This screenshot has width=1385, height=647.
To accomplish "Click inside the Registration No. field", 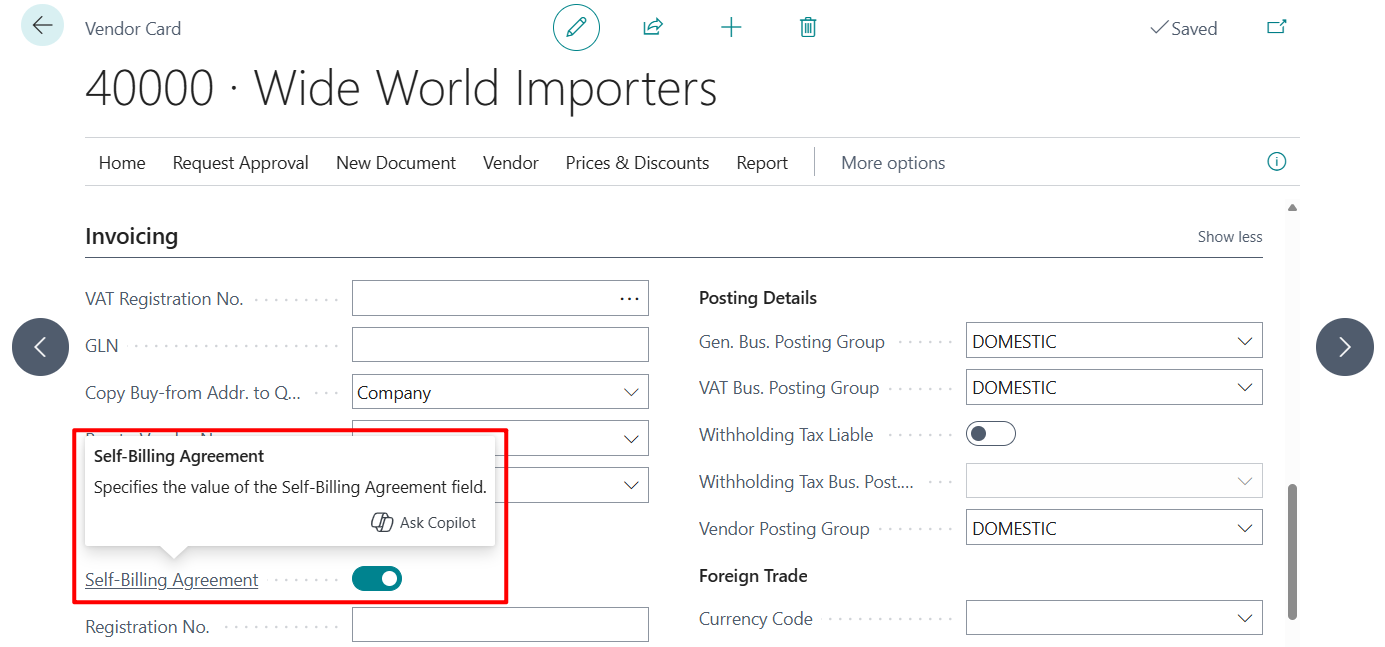I will click(x=500, y=624).
